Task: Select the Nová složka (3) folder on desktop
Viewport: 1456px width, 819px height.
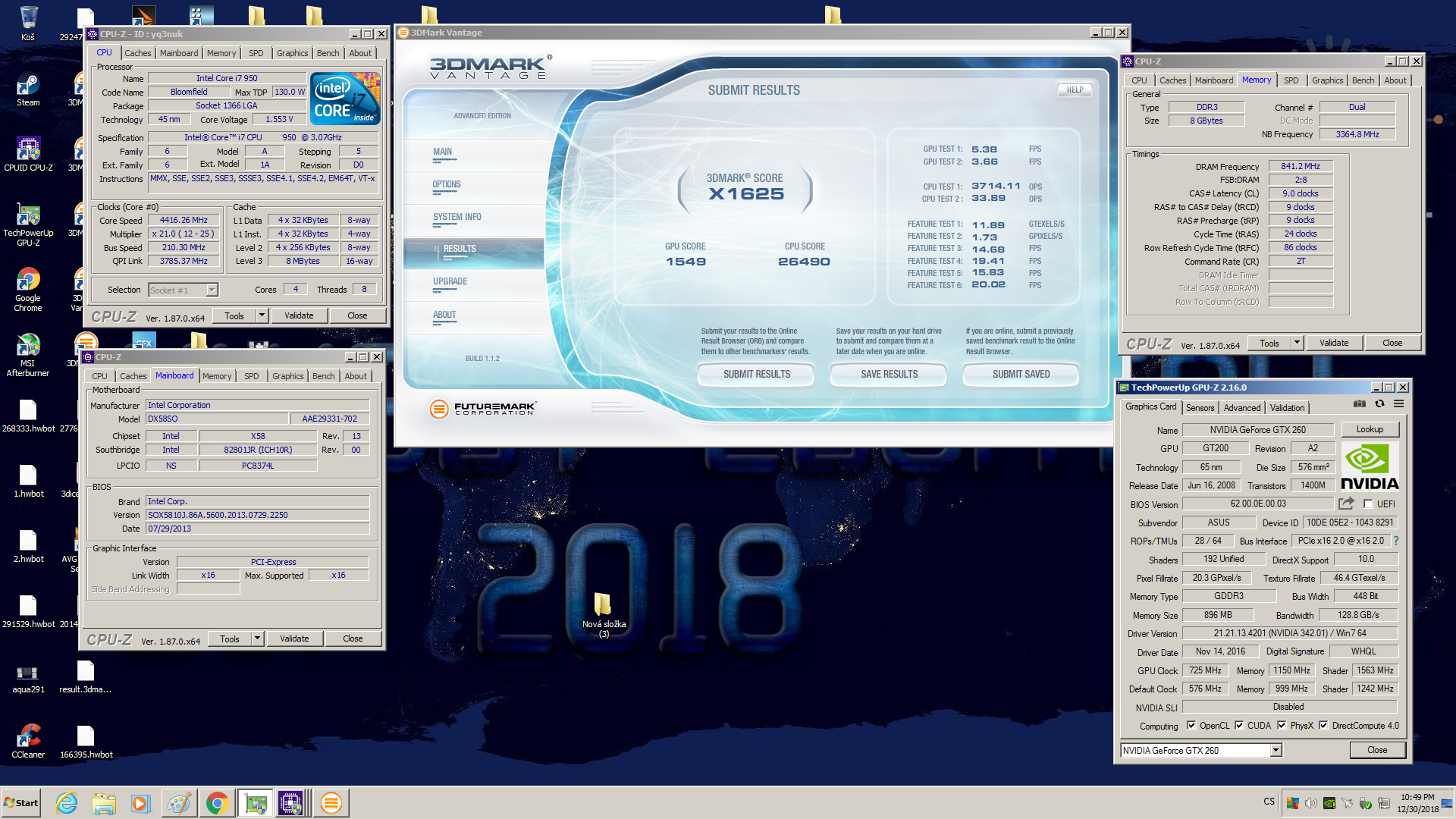Action: point(604,615)
